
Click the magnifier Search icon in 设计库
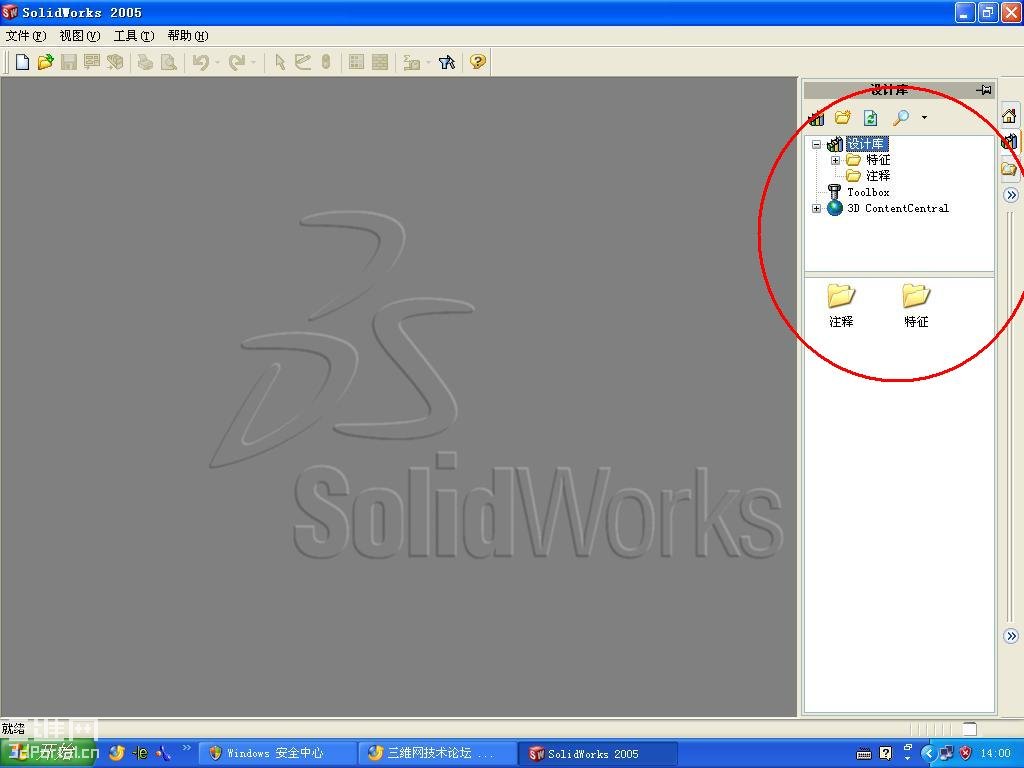(x=901, y=118)
